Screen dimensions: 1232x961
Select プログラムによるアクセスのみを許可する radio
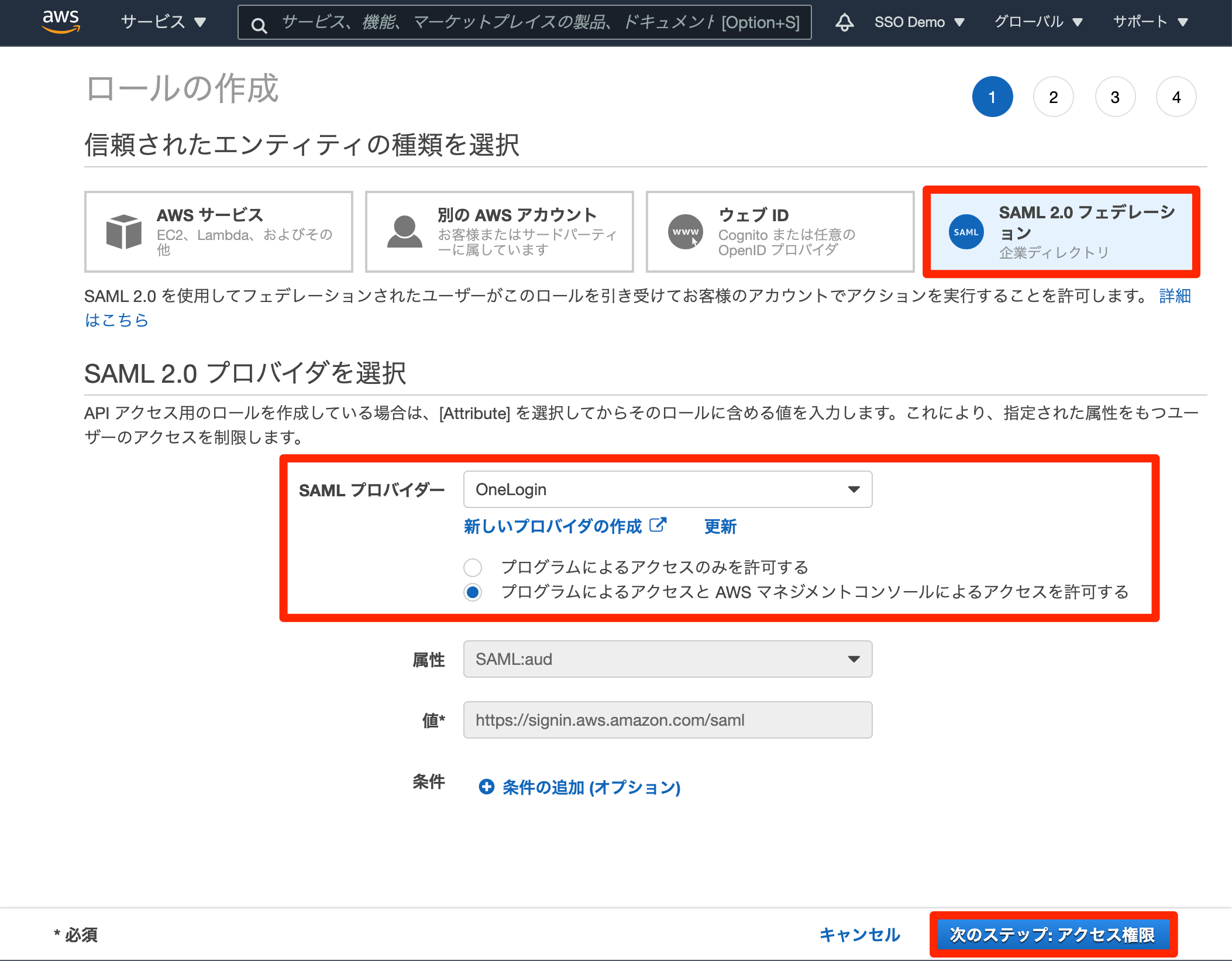[x=473, y=567]
